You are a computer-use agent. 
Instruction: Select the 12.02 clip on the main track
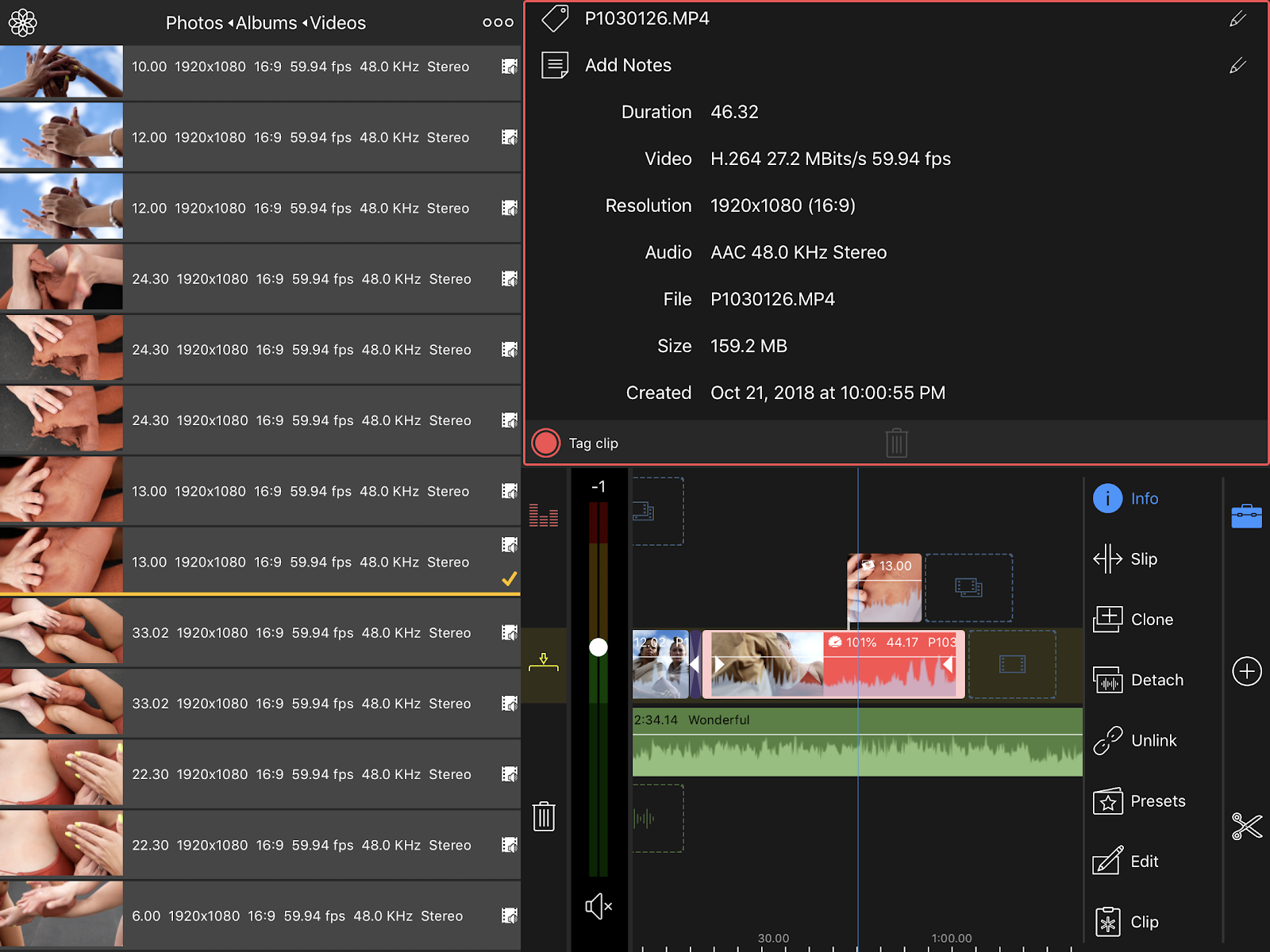pyautogui.click(x=660, y=664)
